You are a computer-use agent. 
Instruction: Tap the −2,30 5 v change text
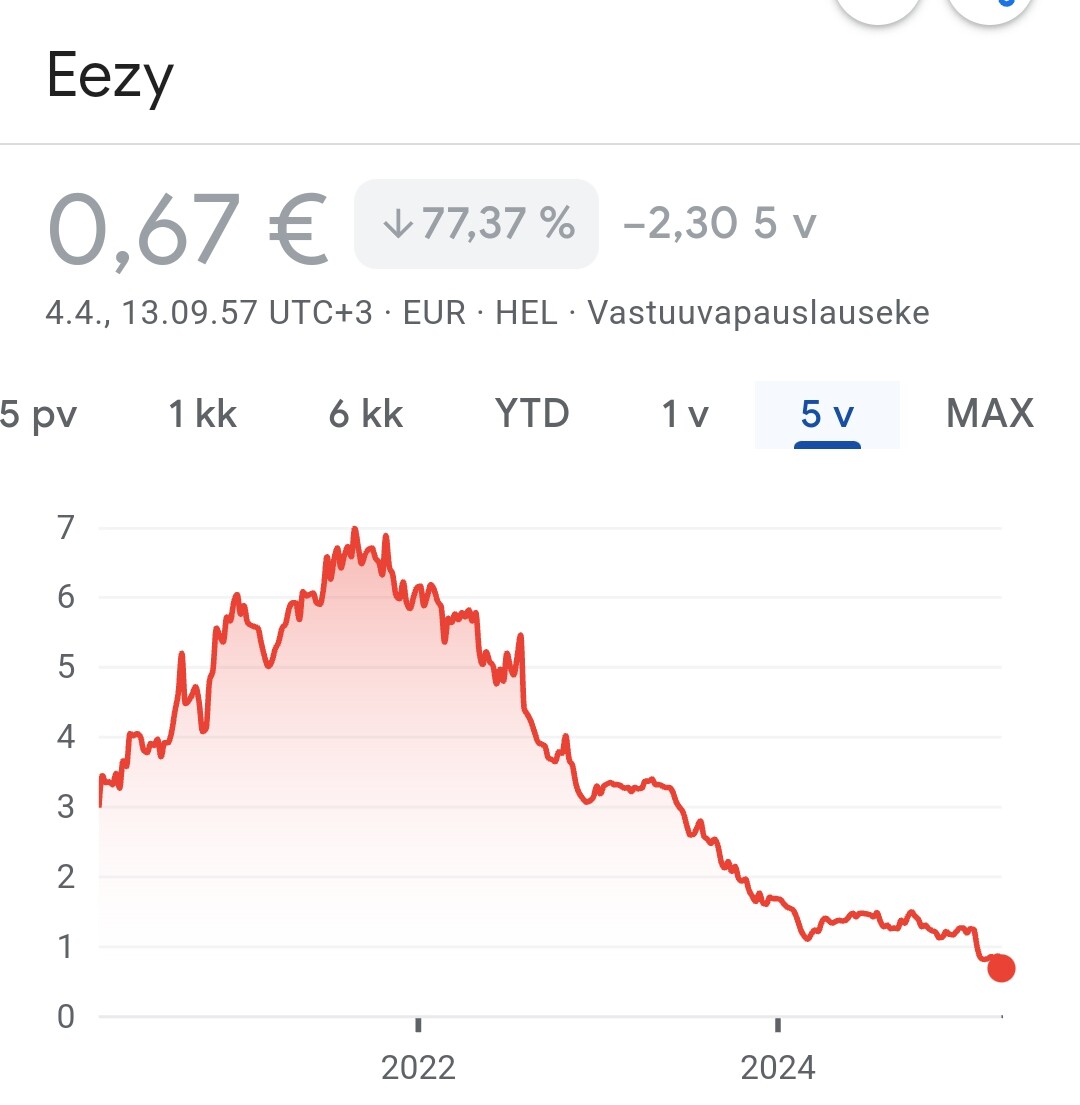click(719, 224)
